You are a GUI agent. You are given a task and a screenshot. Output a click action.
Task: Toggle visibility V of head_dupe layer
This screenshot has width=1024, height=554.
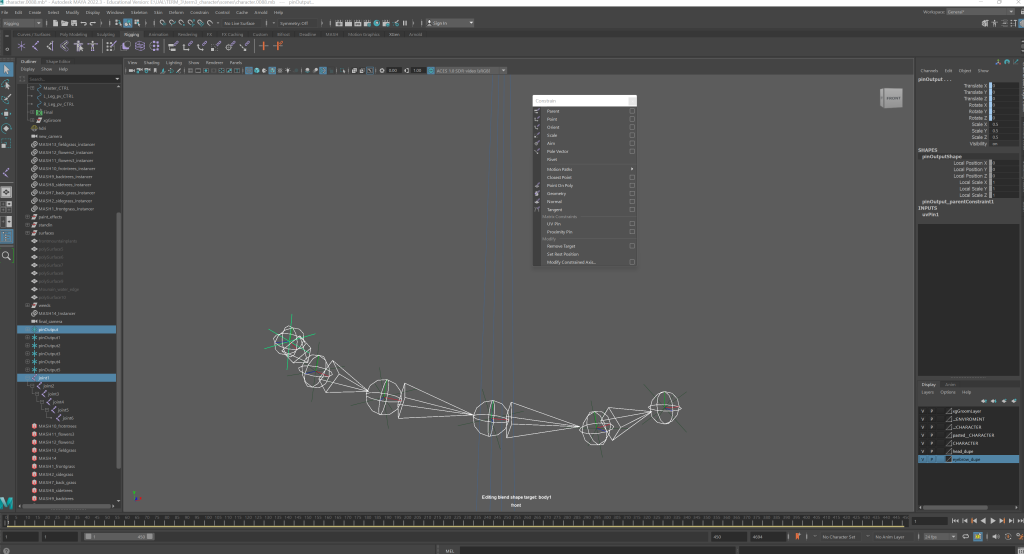(923, 451)
